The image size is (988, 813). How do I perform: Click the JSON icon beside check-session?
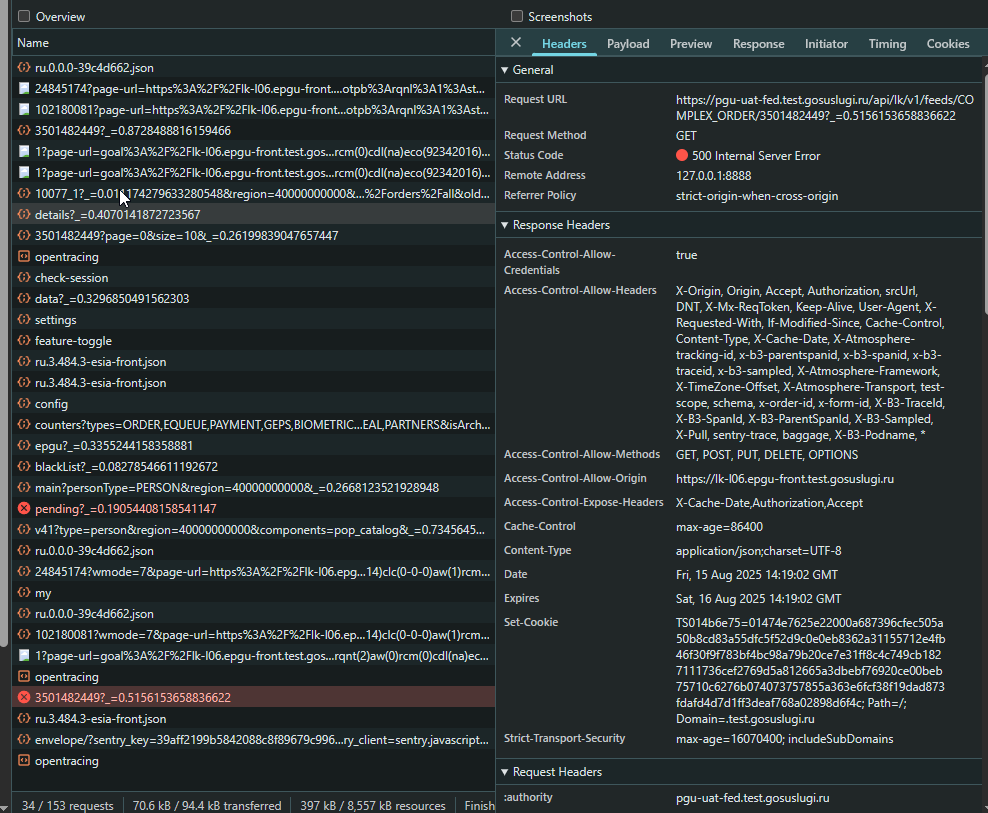pos(24,277)
